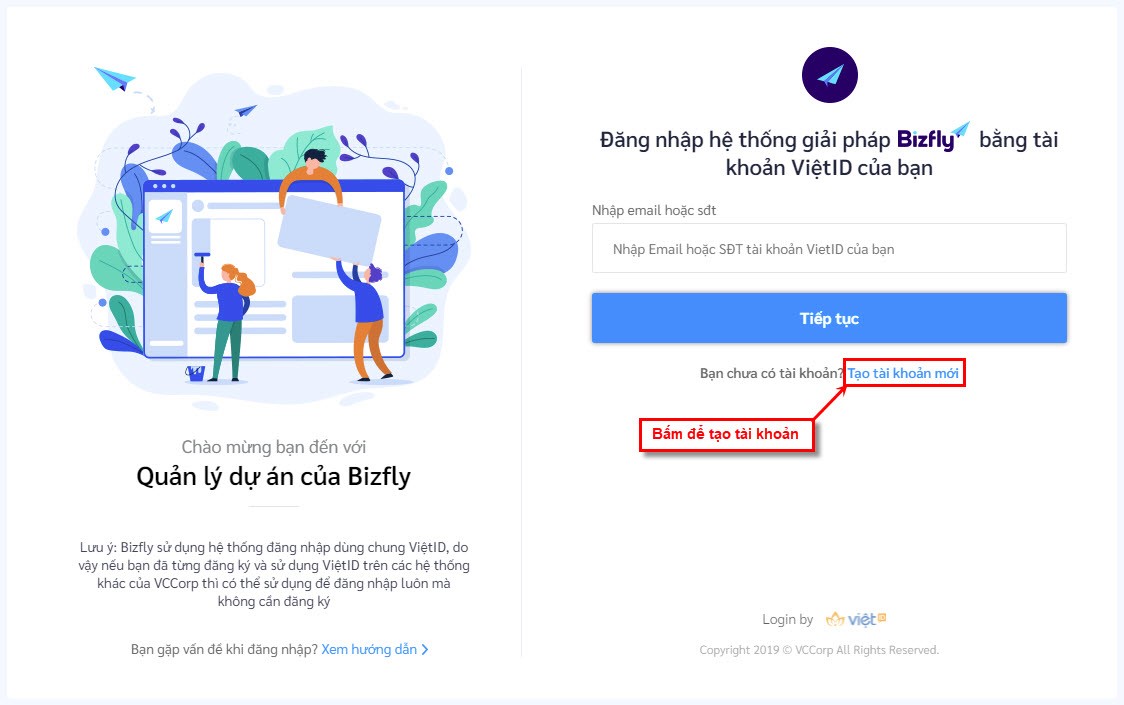Click the round Bizfly paper-plane logo
This screenshot has width=1124, height=705.
[829, 75]
